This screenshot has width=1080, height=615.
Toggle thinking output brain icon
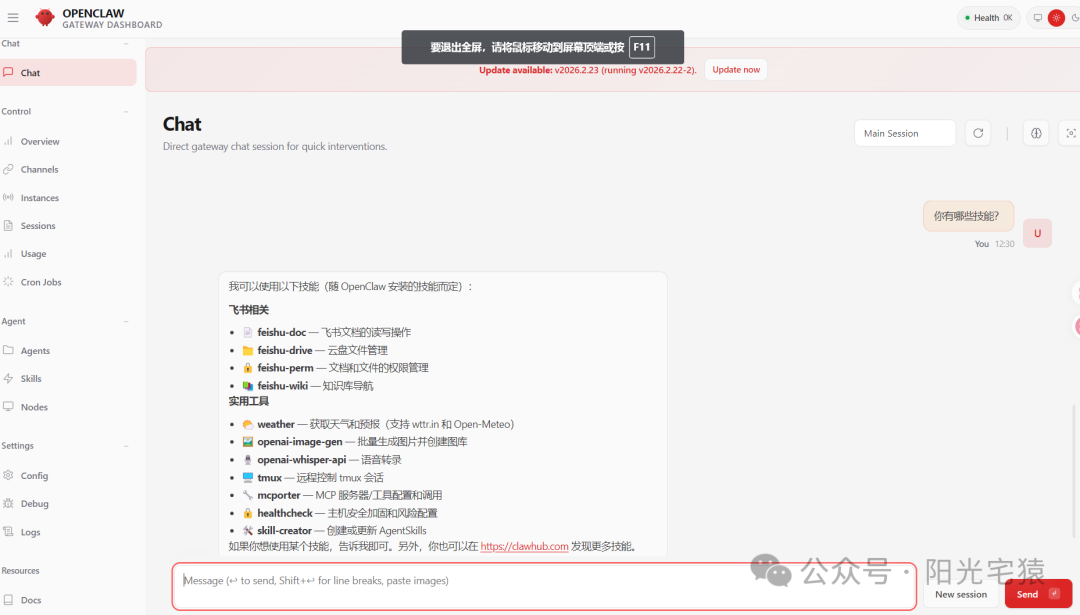(x=1036, y=133)
